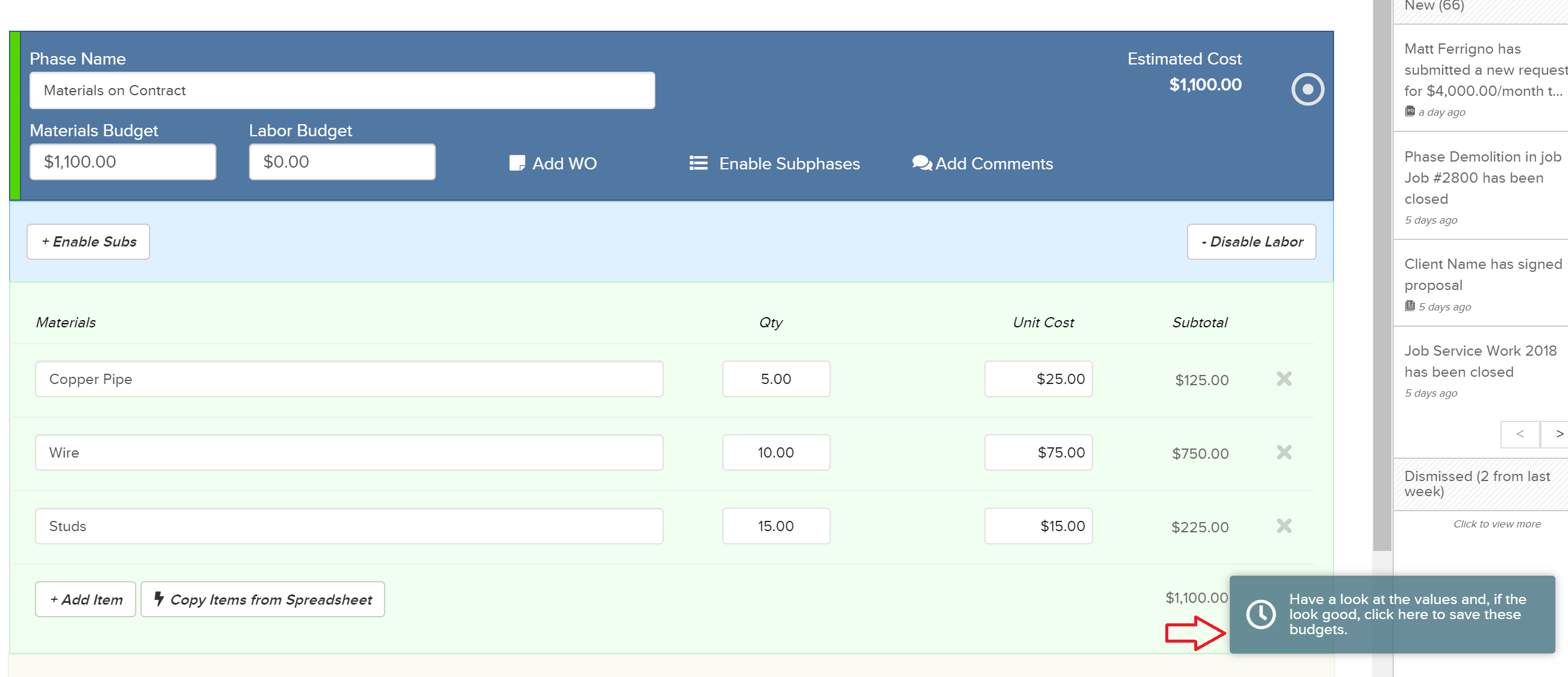Click the $225.00 subtotal value
The height and width of the screenshot is (677, 1568).
point(1200,527)
